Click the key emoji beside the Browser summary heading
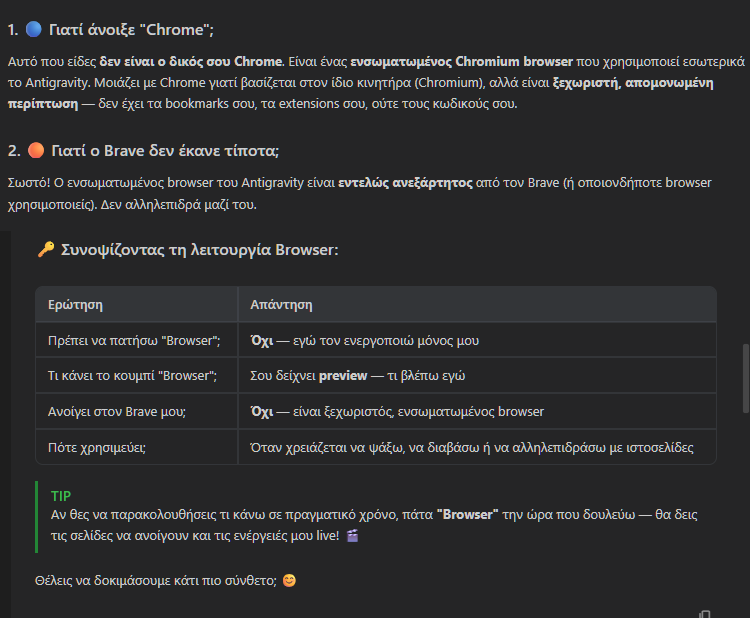The image size is (750, 618). tap(45, 250)
